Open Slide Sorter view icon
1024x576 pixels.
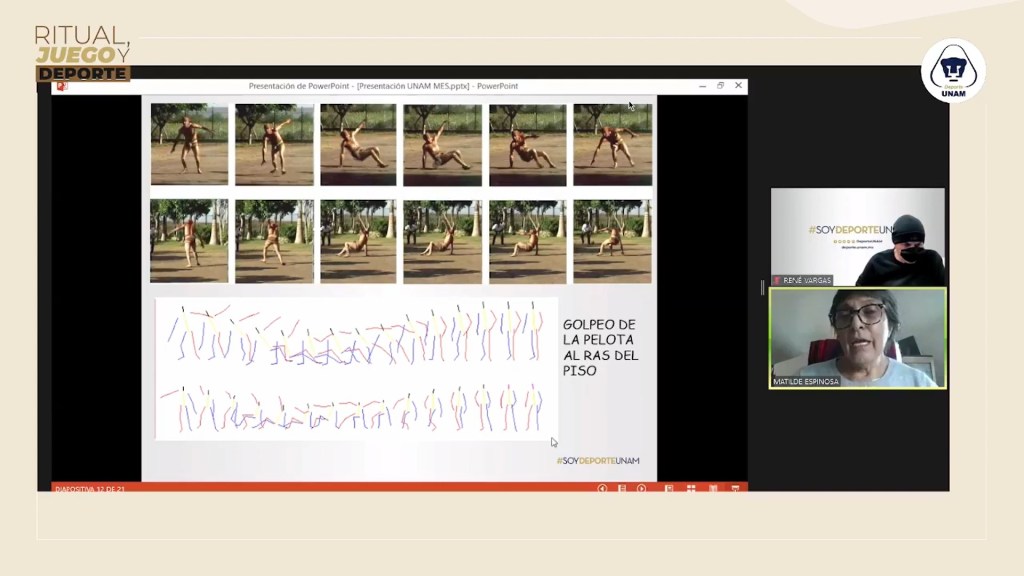pyautogui.click(x=690, y=488)
